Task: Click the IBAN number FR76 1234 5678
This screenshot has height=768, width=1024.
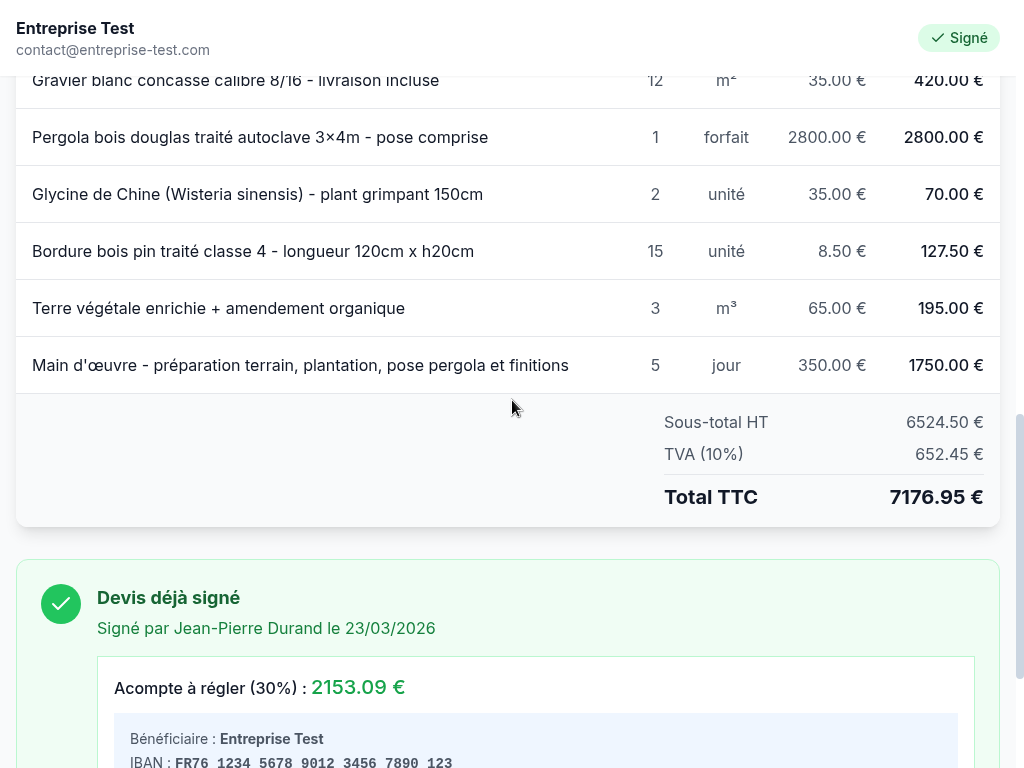Action: [313, 763]
